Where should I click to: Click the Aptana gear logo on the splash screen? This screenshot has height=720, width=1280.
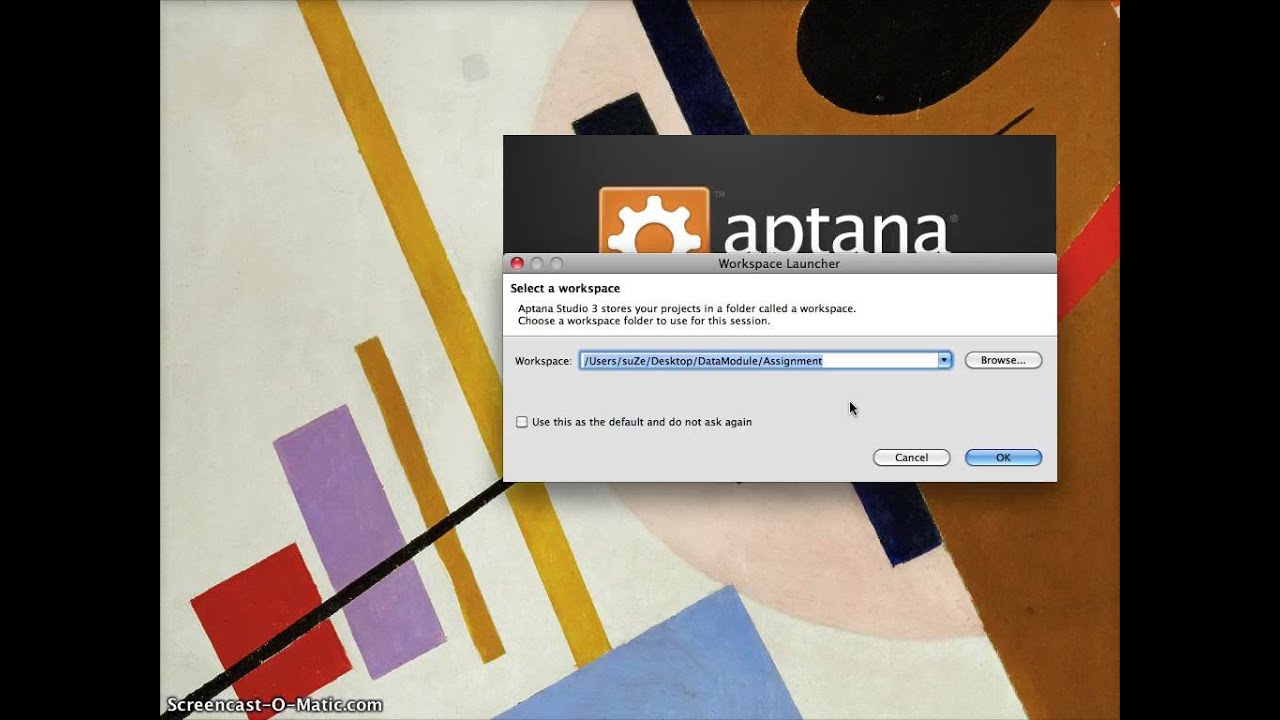(x=654, y=221)
